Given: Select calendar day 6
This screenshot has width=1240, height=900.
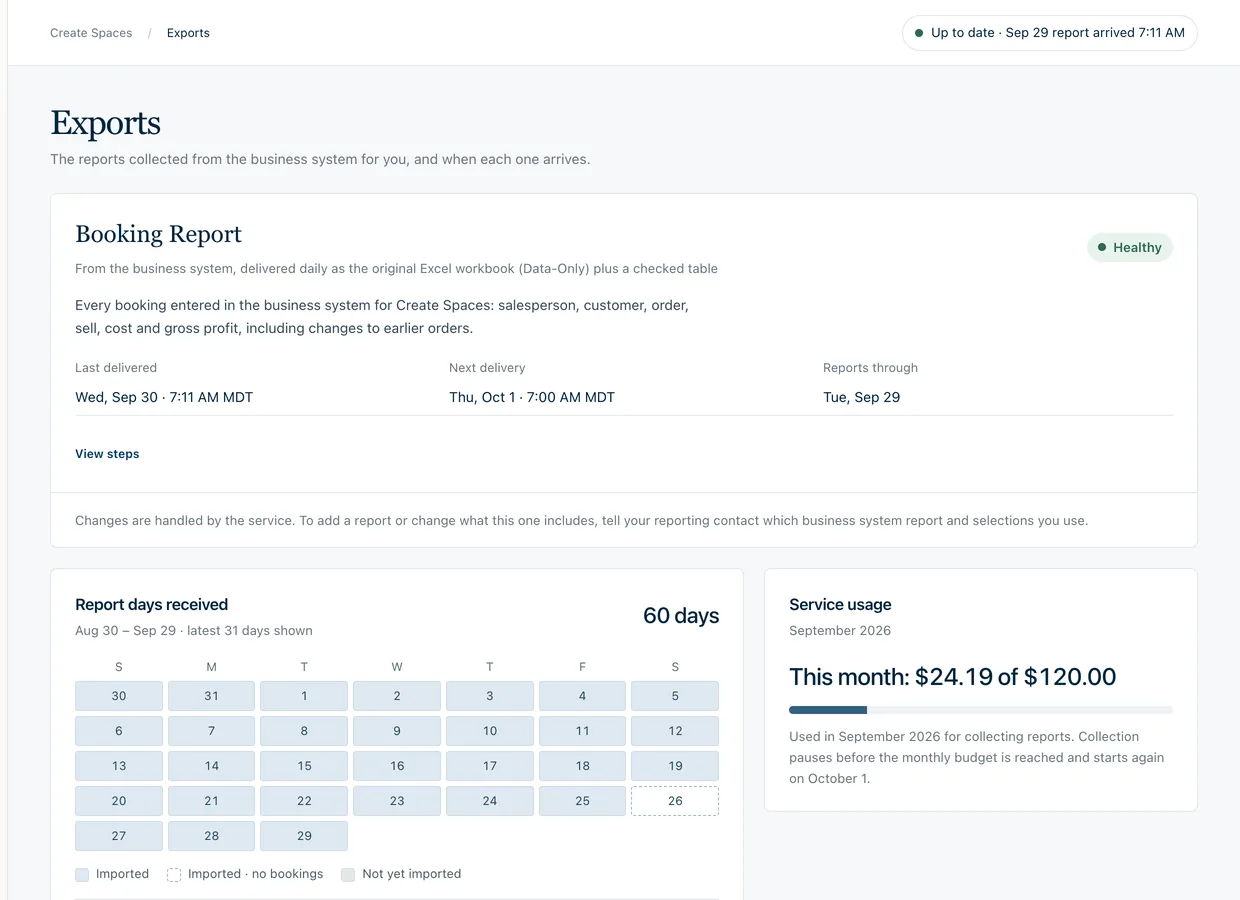Looking at the screenshot, I should pyautogui.click(x=119, y=731).
